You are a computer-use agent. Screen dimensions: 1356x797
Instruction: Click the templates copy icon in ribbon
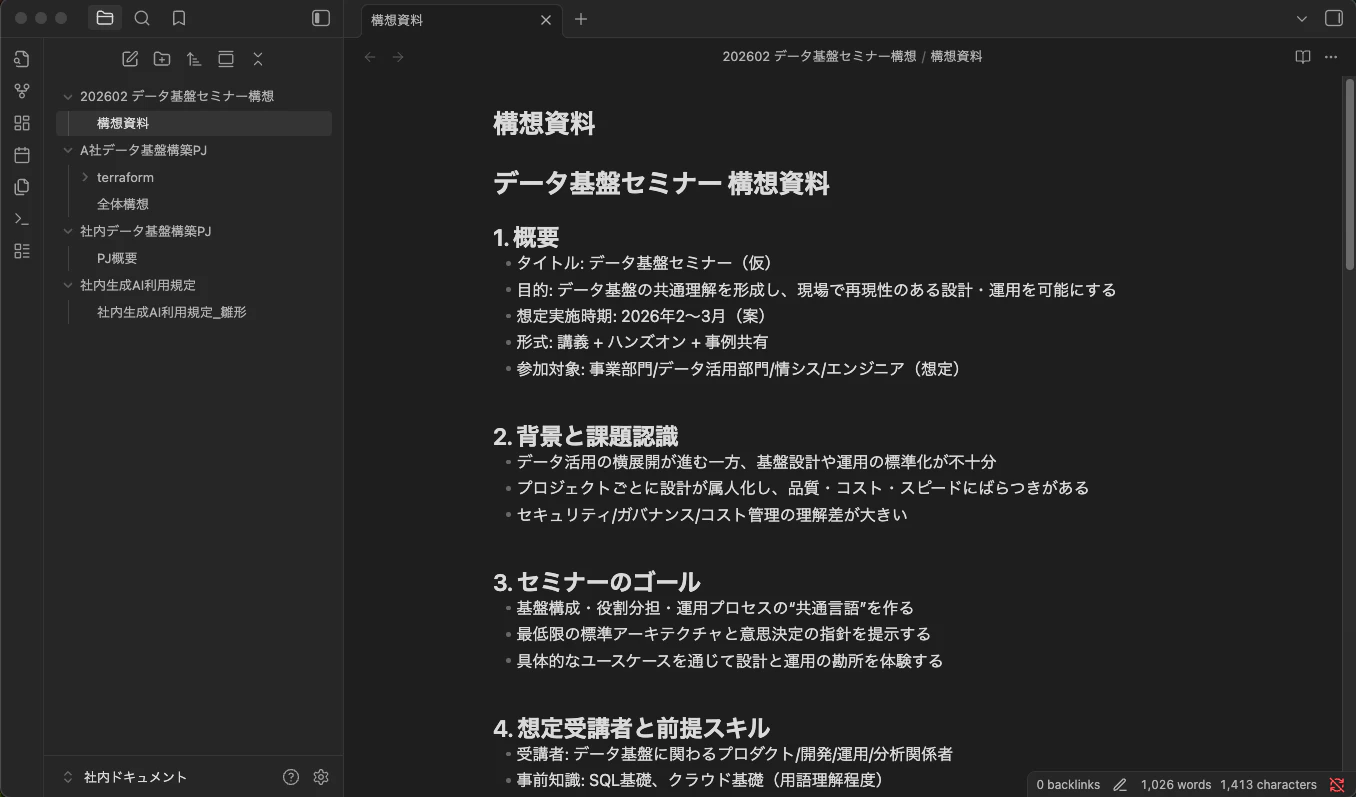pyautogui.click(x=22, y=187)
